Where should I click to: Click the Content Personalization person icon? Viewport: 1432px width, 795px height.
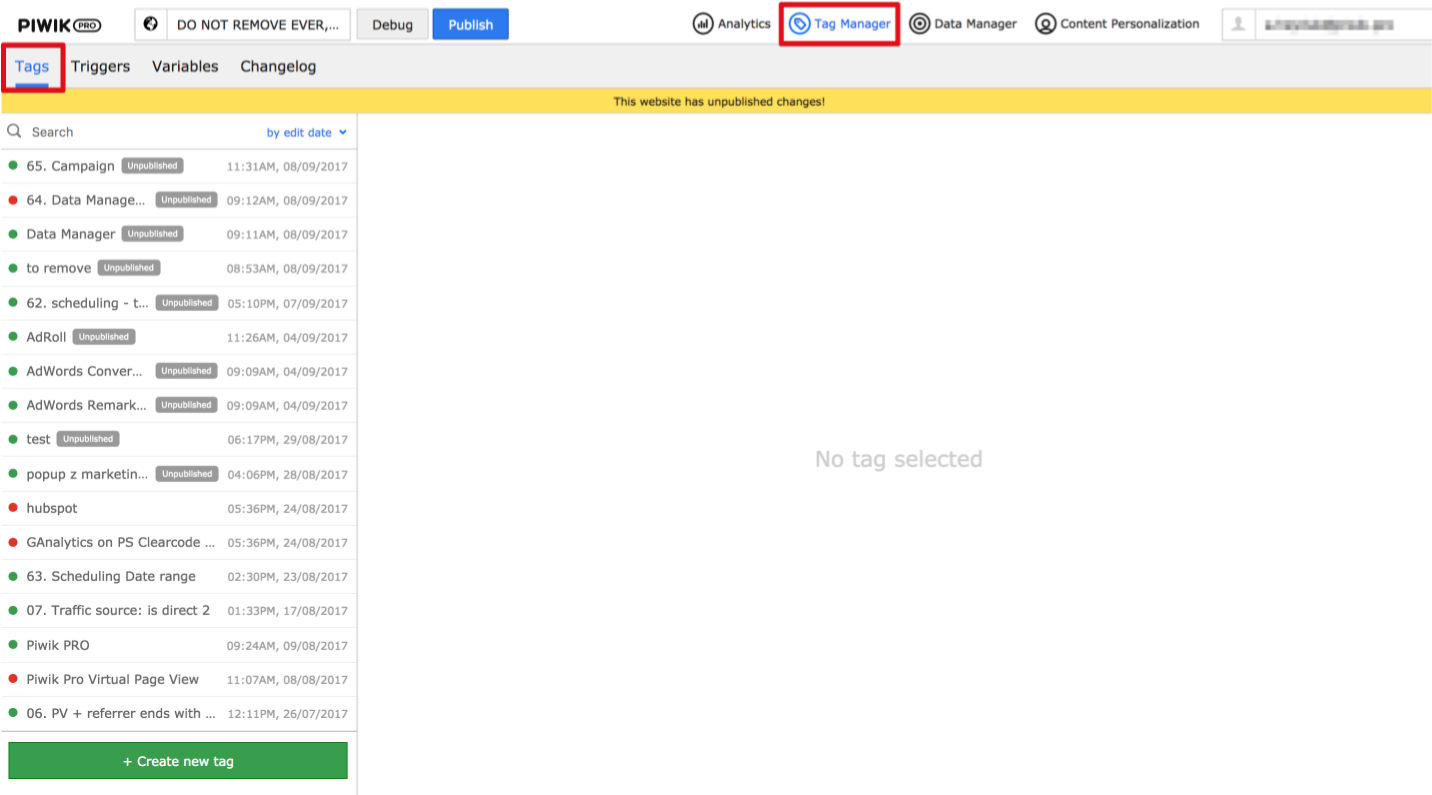[1045, 24]
